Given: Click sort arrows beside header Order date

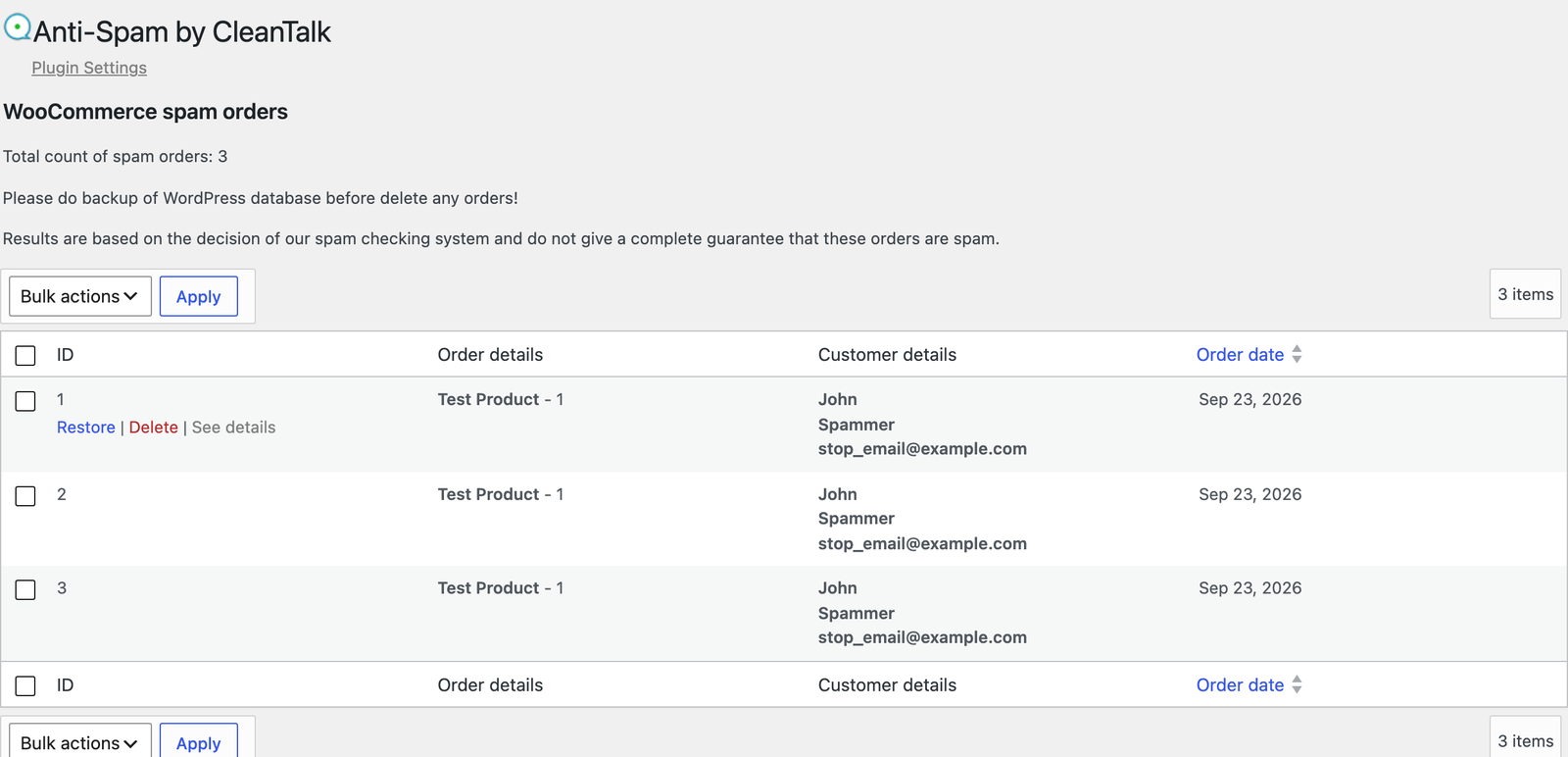Looking at the screenshot, I should tap(1297, 355).
